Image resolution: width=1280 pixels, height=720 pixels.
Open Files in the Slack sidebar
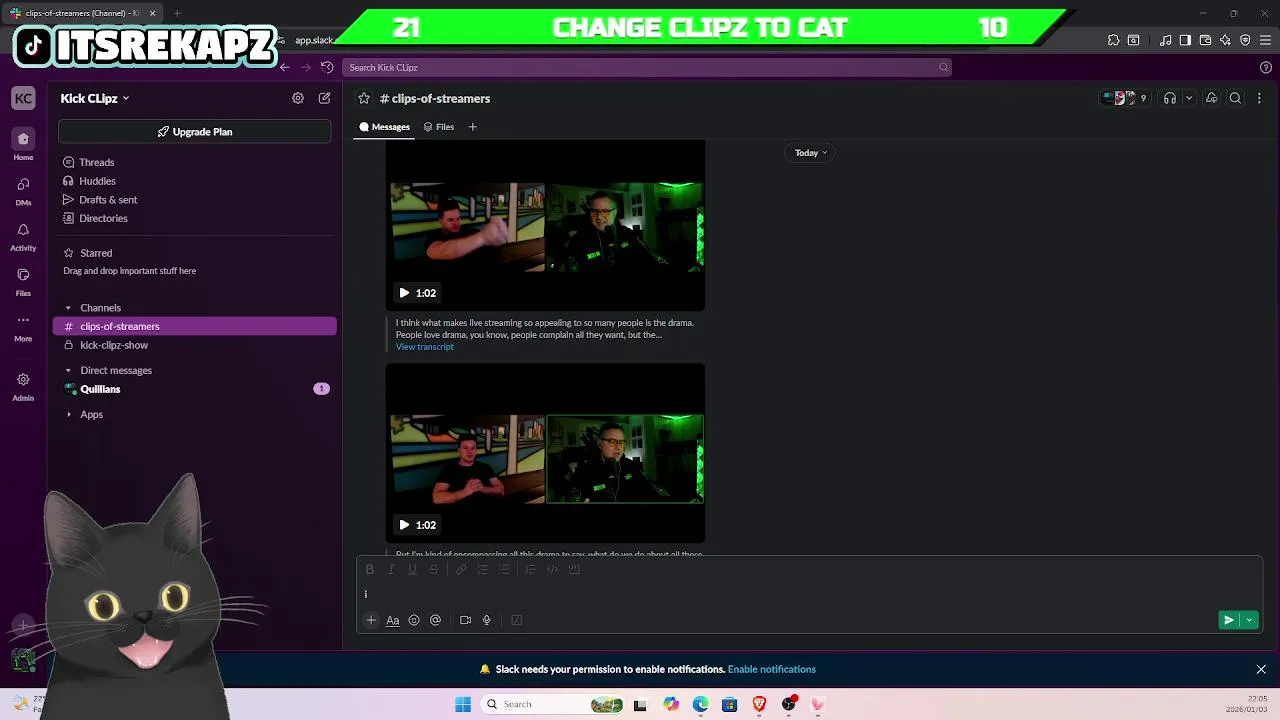(x=23, y=280)
